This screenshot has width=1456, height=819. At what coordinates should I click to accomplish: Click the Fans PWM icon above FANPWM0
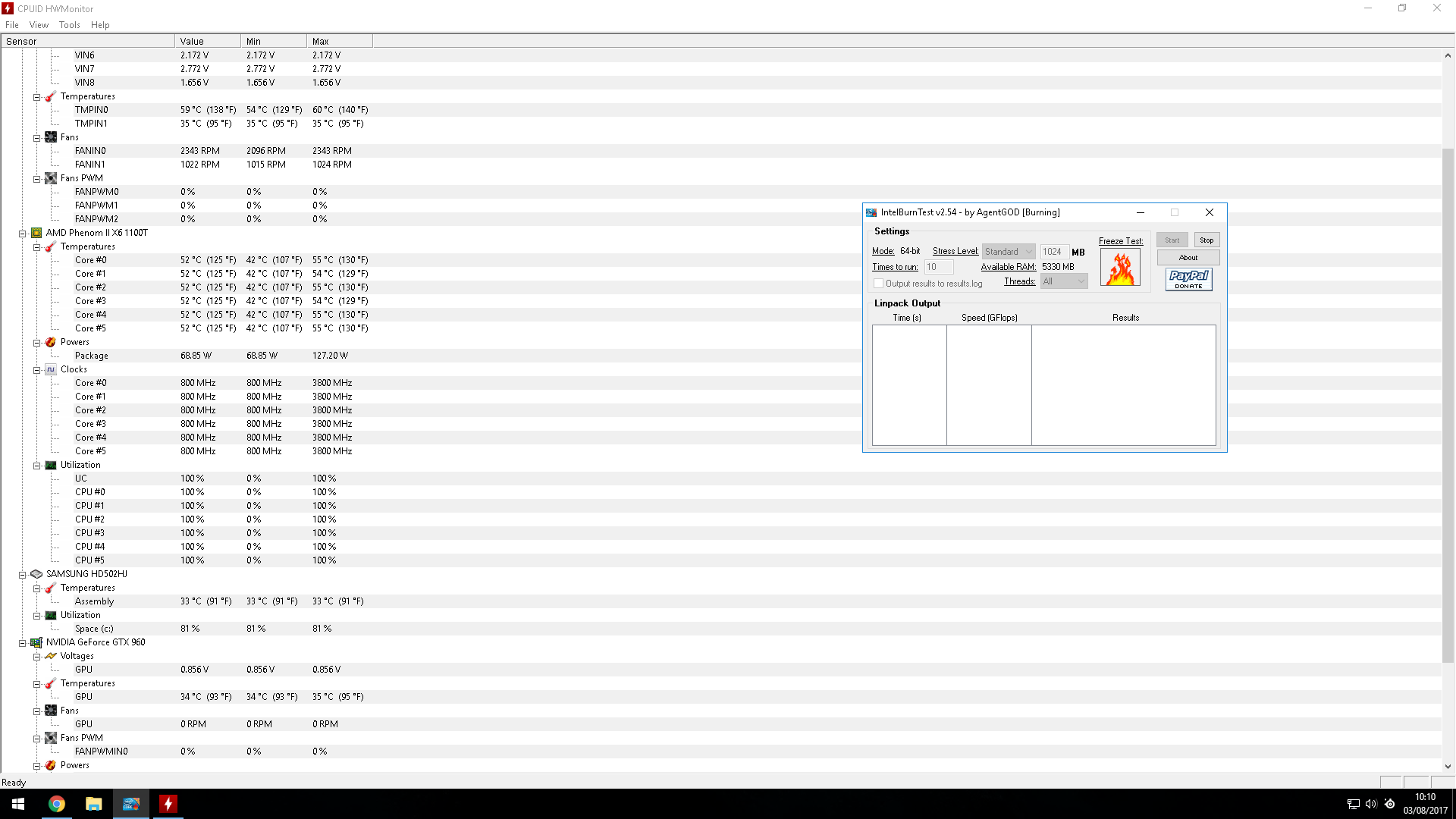coord(51,178)
